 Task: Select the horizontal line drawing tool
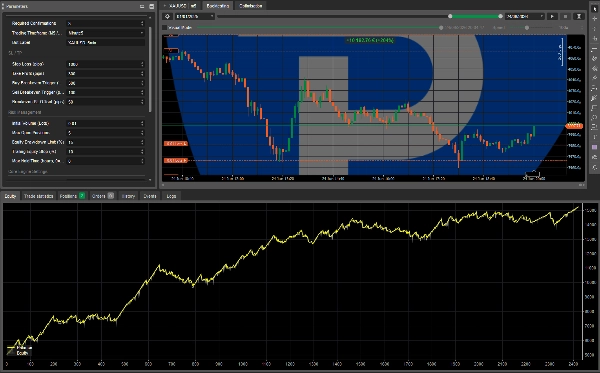point(594,49)
